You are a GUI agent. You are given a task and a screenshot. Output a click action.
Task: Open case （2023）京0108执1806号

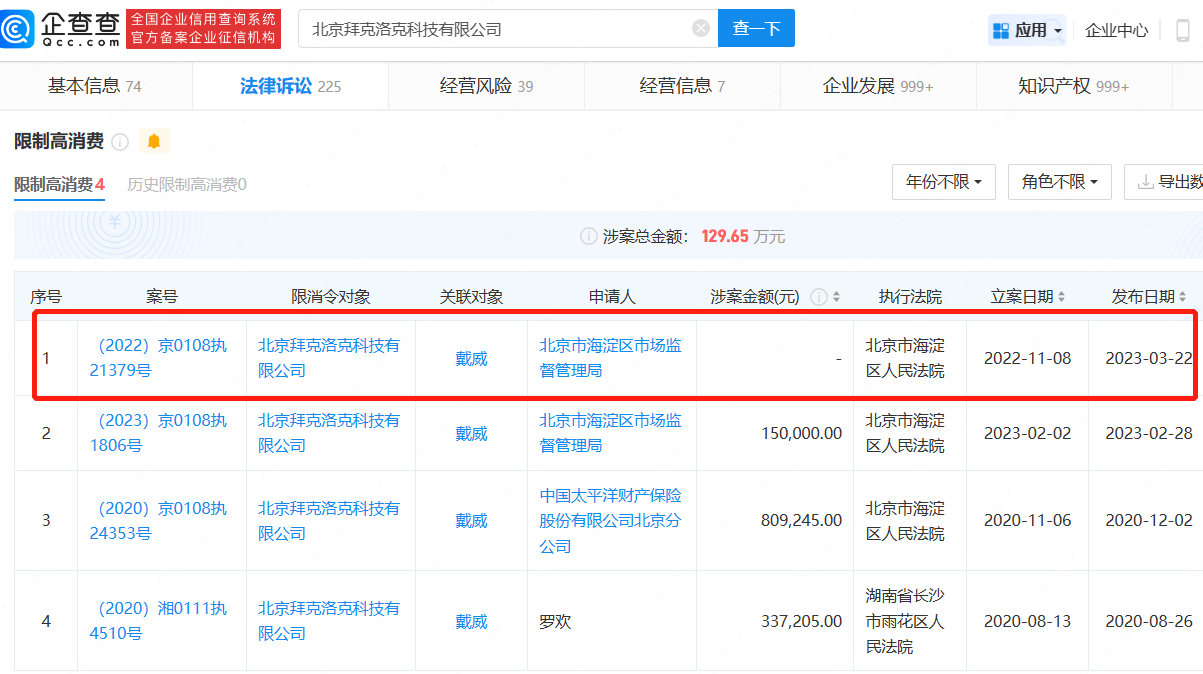[158, 433]
